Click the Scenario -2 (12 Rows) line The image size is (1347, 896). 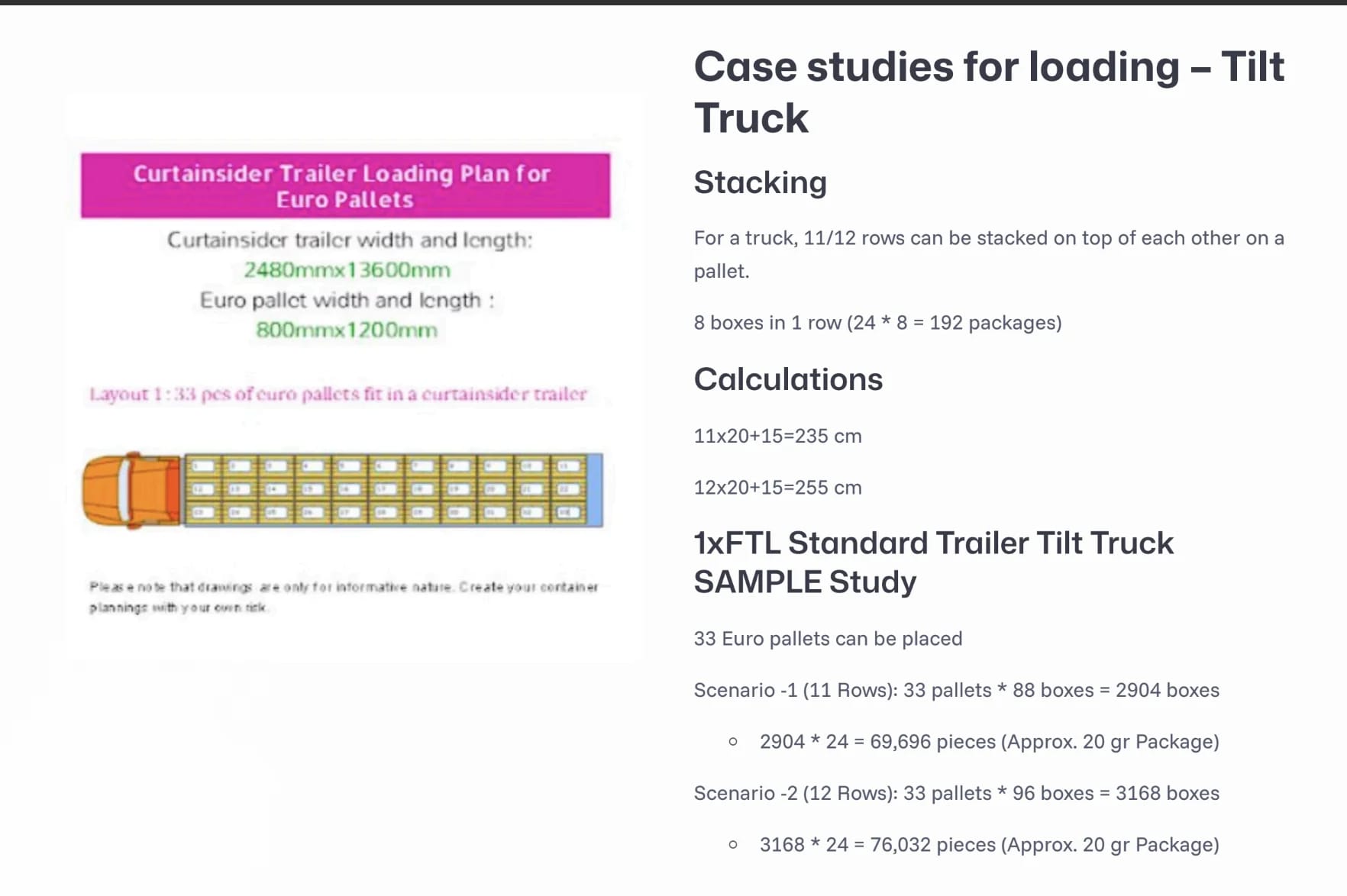(955, 793)
